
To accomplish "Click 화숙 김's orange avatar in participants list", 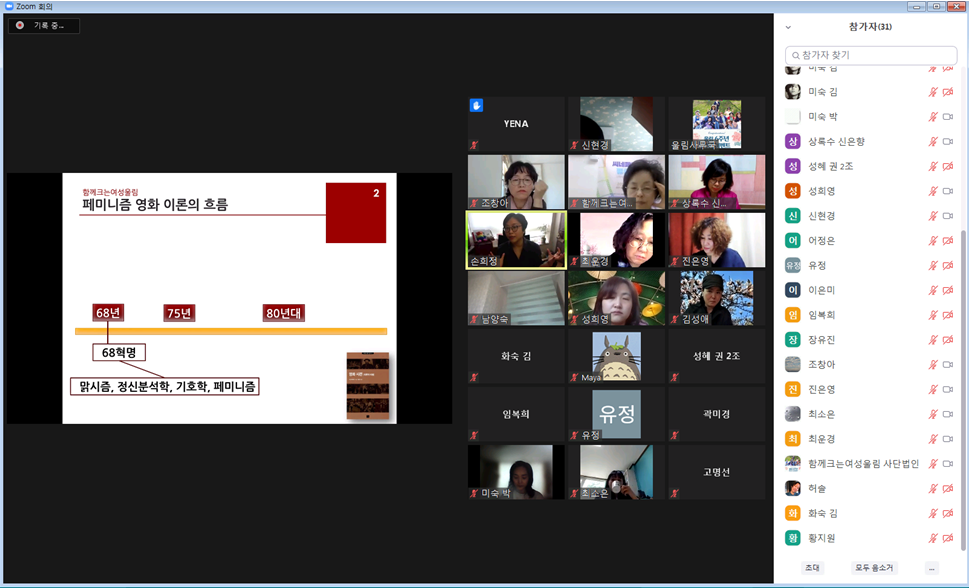I will 793,513.
